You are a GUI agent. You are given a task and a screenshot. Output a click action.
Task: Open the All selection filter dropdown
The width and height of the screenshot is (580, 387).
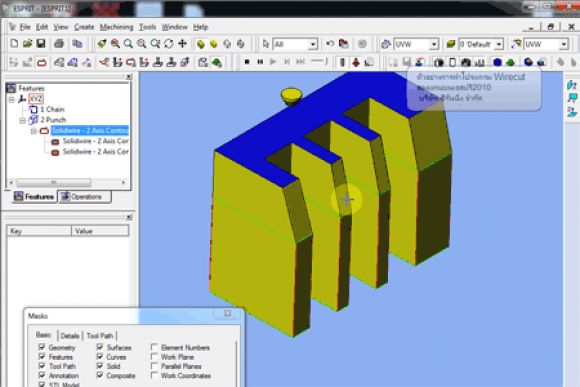pyautogui.click(x=313, y=44)
